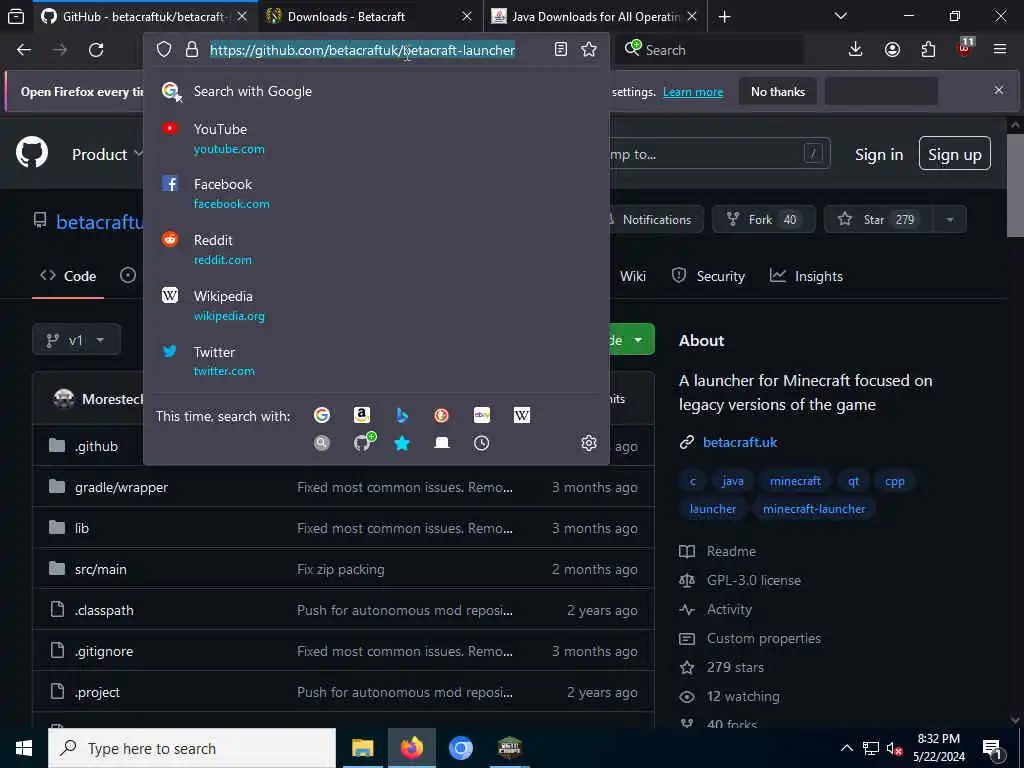The image size is (1024, 768).
Task: Select YouTube suggestion in dropdown
Action: (x=376, y=138)
